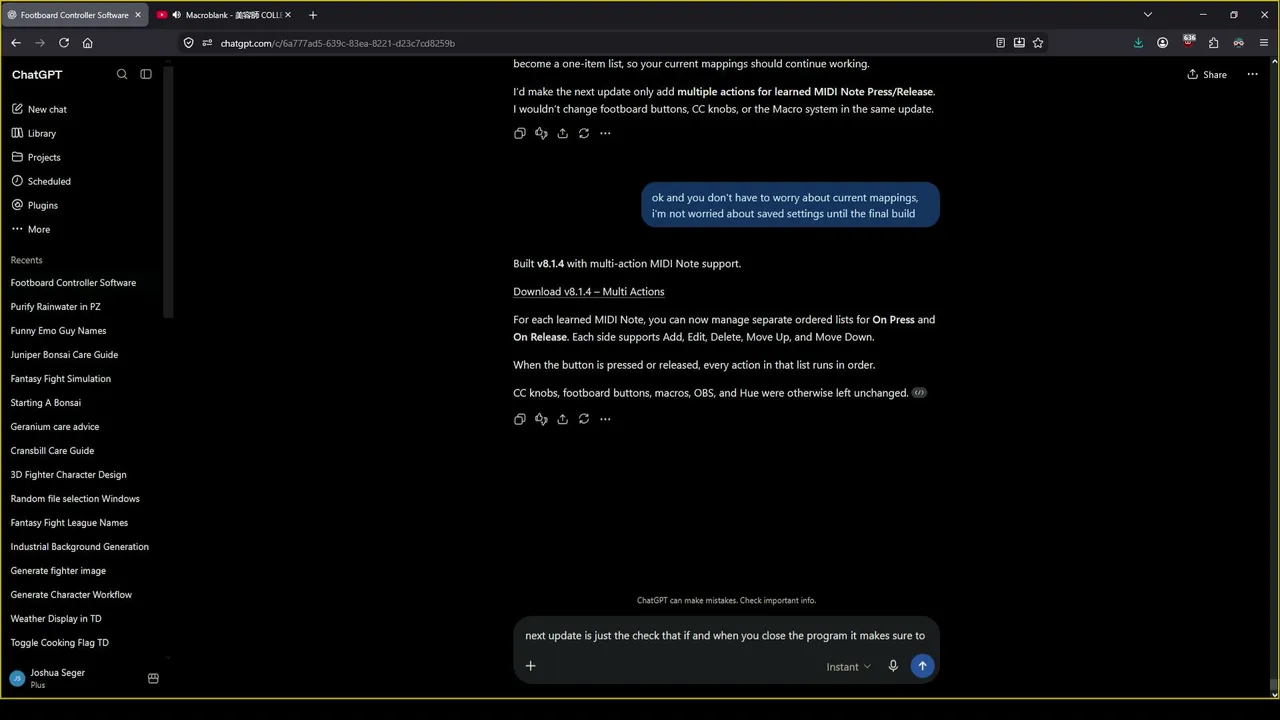Image resolution: width=1280 pixels, height=720 pixels.
Task: Close the Macroblank browser tab
Action: (287, 15)
